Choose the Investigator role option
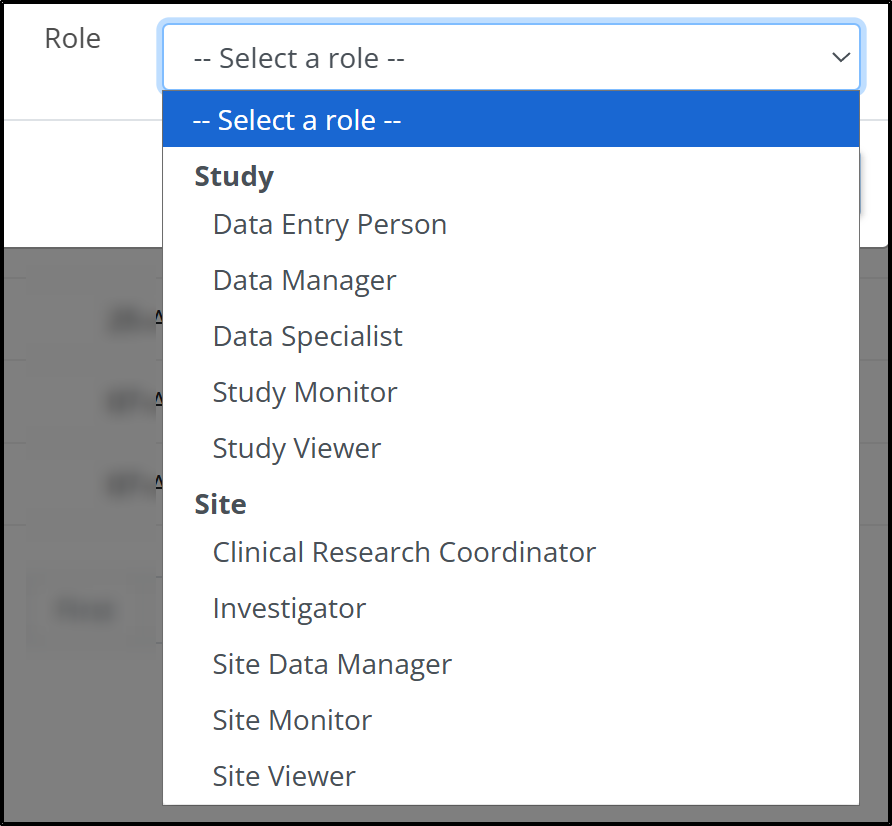This screenshot has height=826, width=892. click(x=290, y=608)
